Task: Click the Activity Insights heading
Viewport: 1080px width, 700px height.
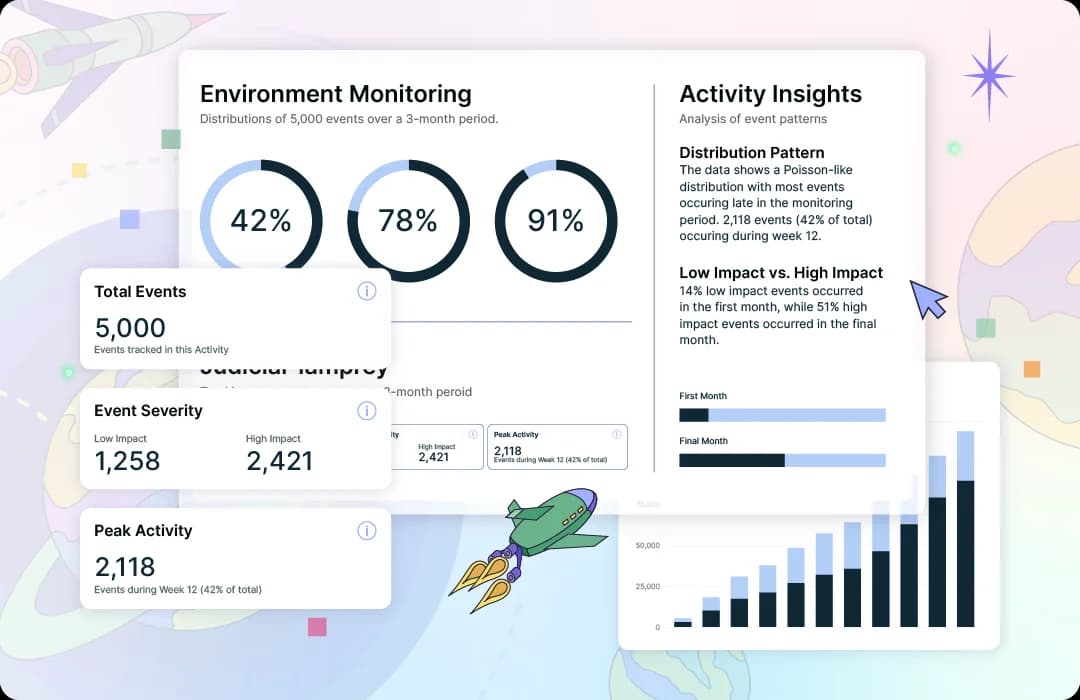Action: (770, 94)
